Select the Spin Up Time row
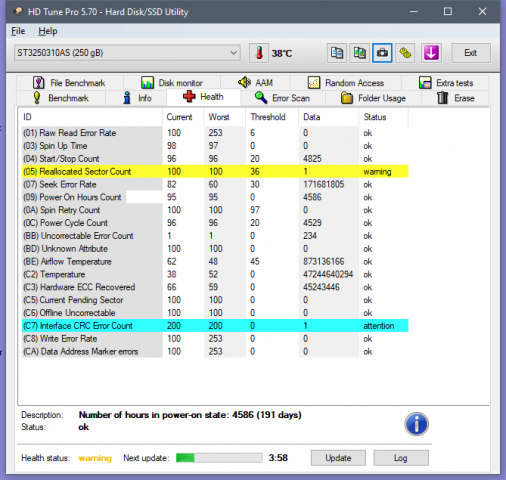Viewport: 506px width, 480px height. pyautogui.click(x=215, y=146)
